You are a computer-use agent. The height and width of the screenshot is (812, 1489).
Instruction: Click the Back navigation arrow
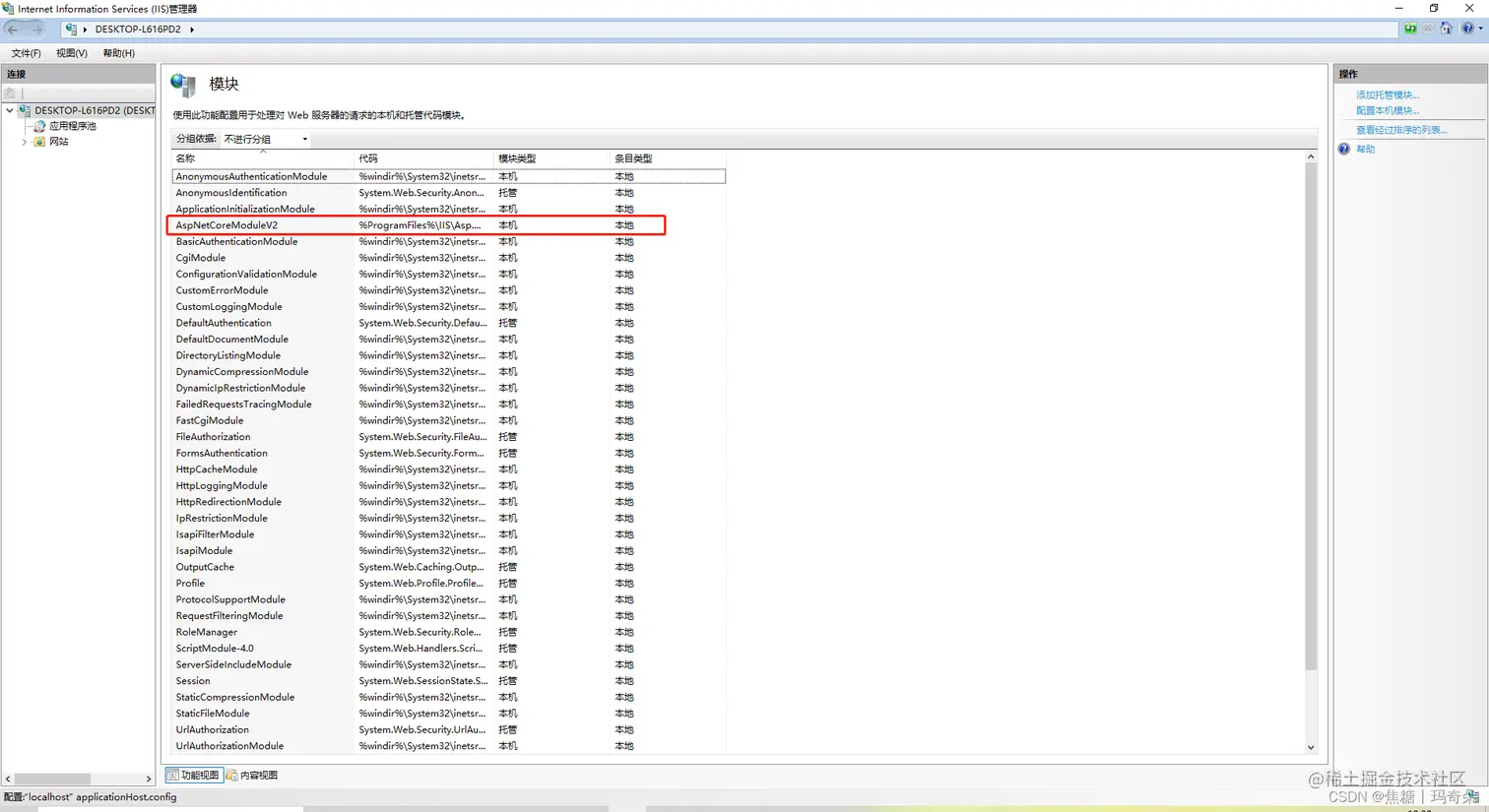13,30
